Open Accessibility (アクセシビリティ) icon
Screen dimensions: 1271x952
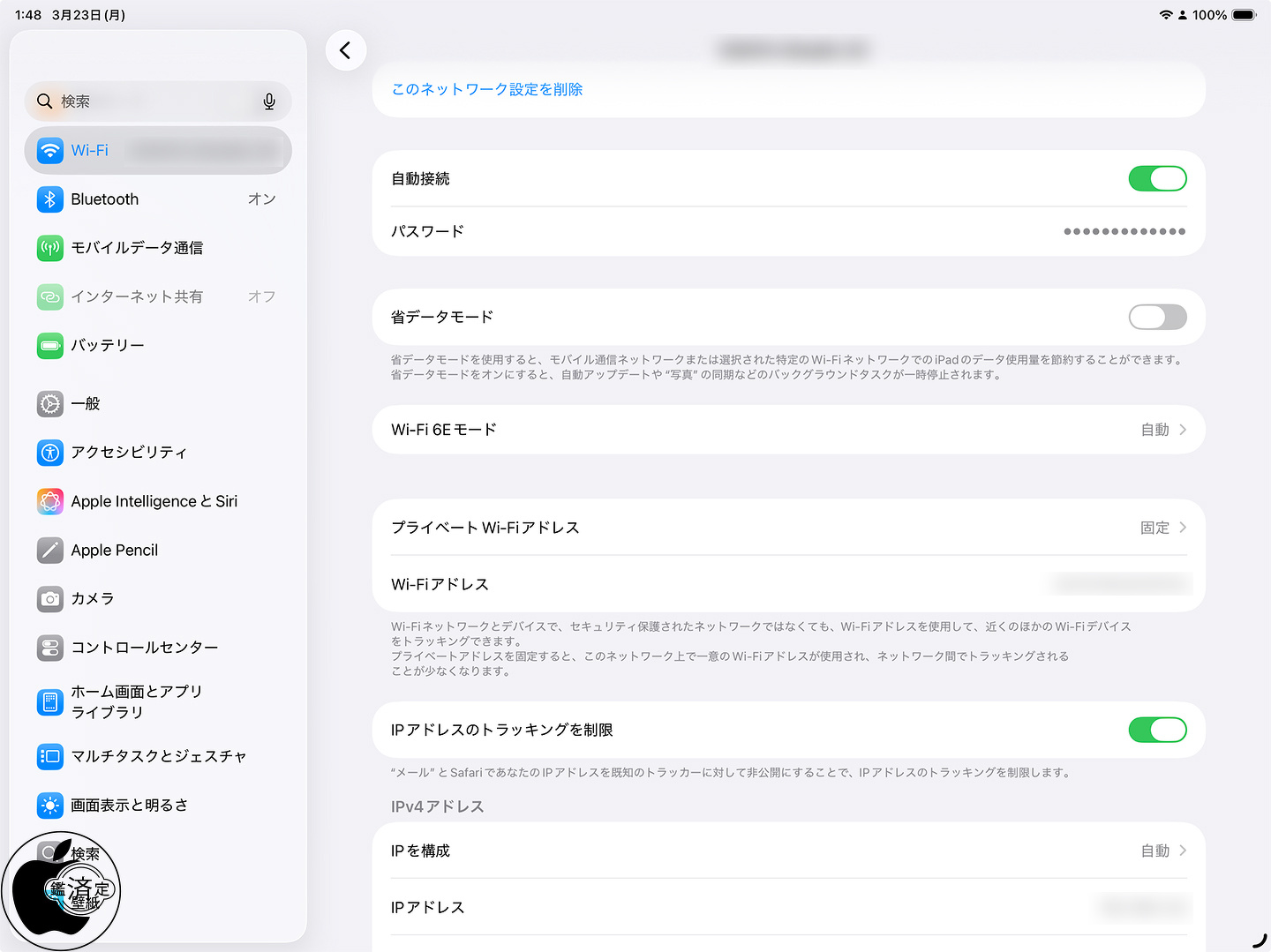50,453
